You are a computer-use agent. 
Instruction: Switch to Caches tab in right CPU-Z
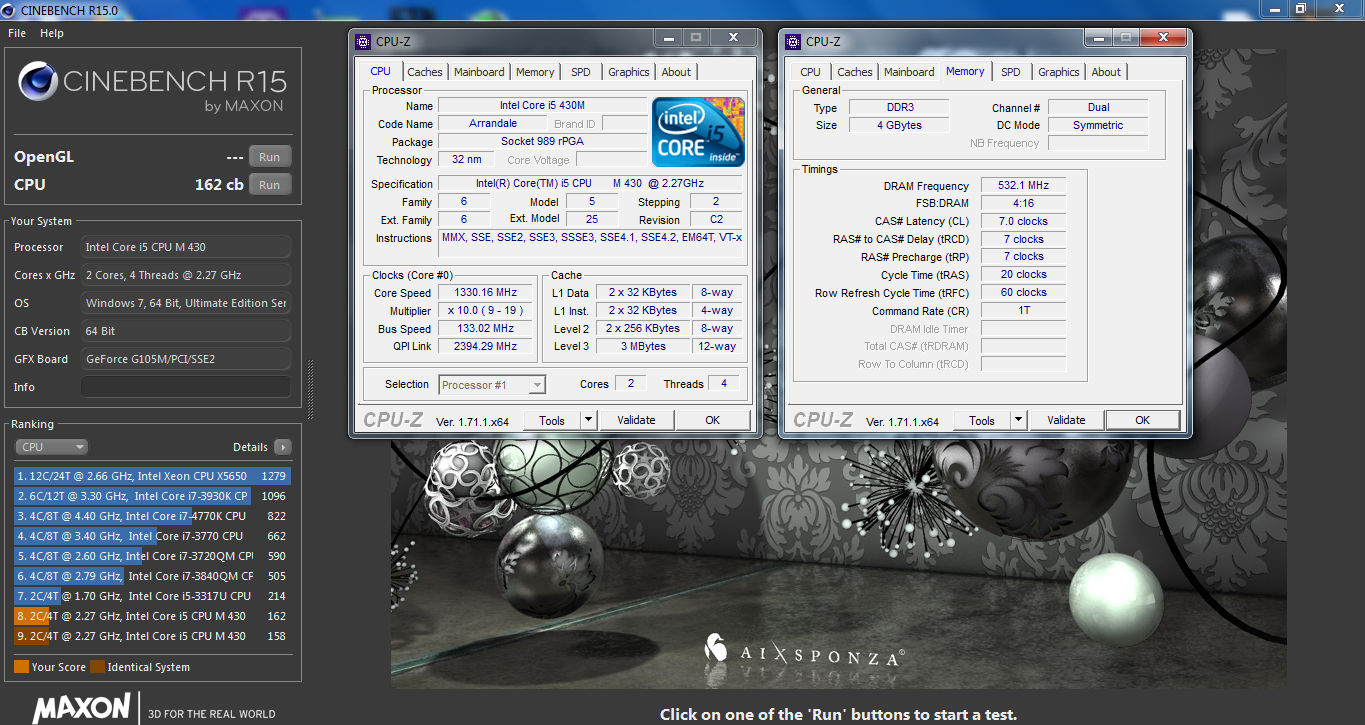point(855,72)
